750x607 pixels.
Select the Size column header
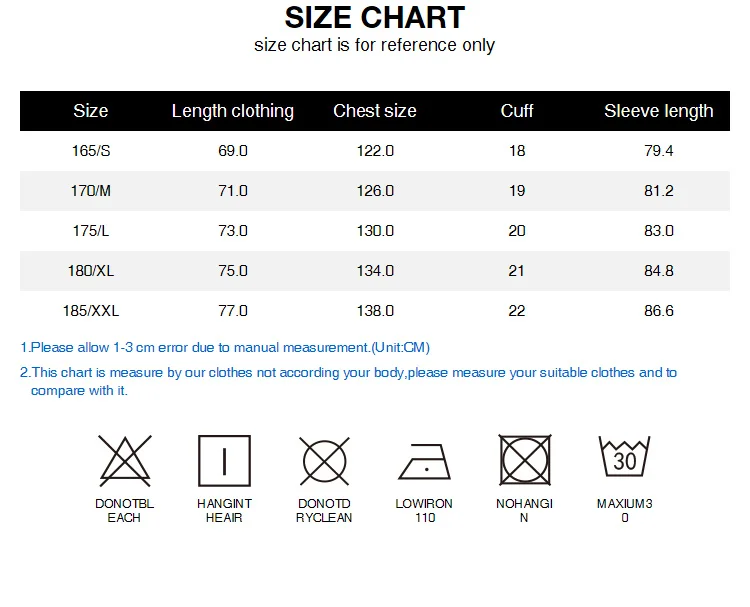click(90, 111)
